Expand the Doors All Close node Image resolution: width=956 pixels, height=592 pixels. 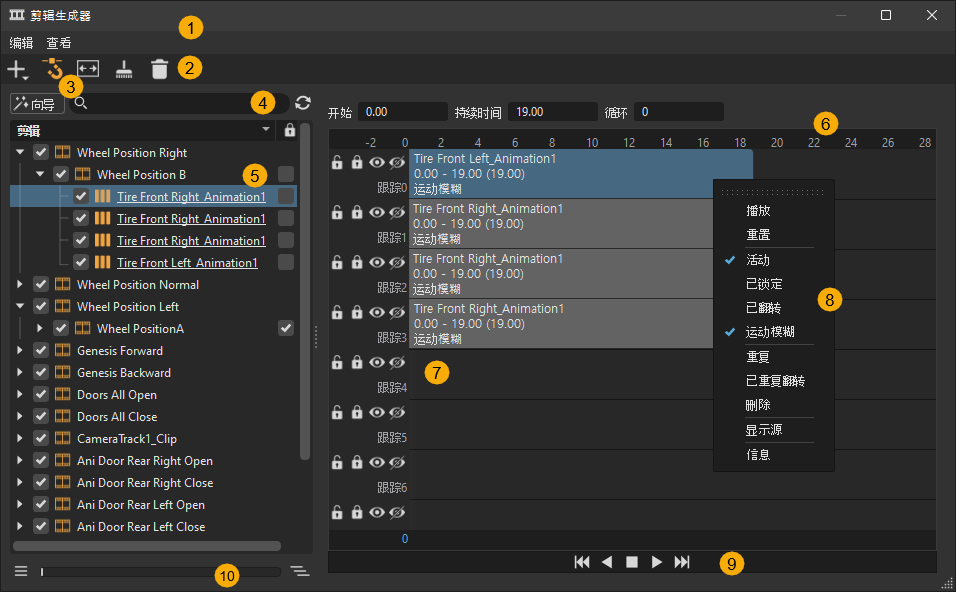pos(20,416)
